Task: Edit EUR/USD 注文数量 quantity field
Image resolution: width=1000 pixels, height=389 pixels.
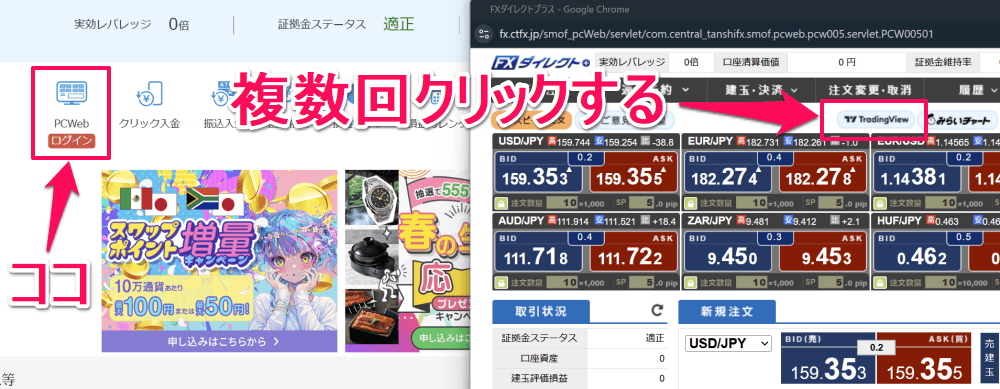Action: tap(941, 202)
